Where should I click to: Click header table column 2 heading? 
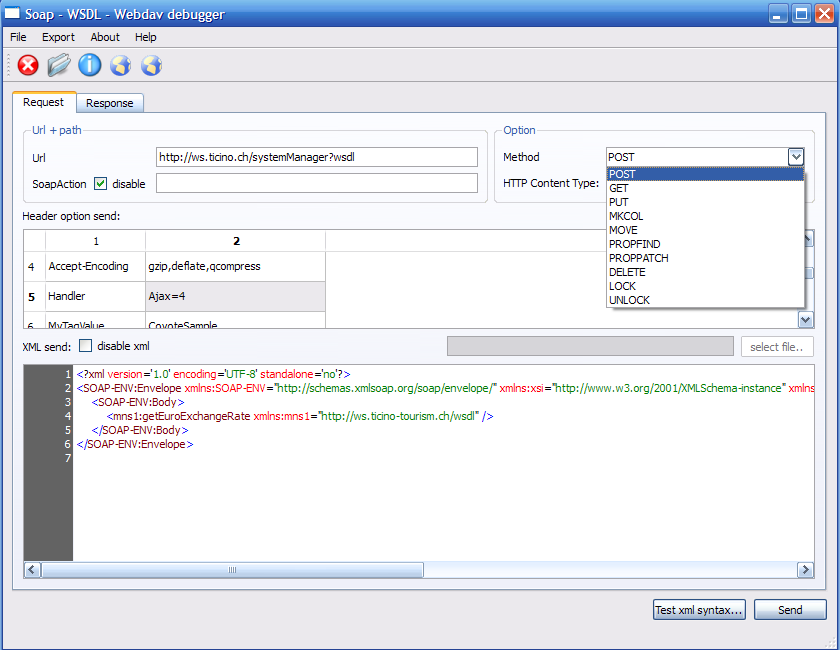coord(235,241)
